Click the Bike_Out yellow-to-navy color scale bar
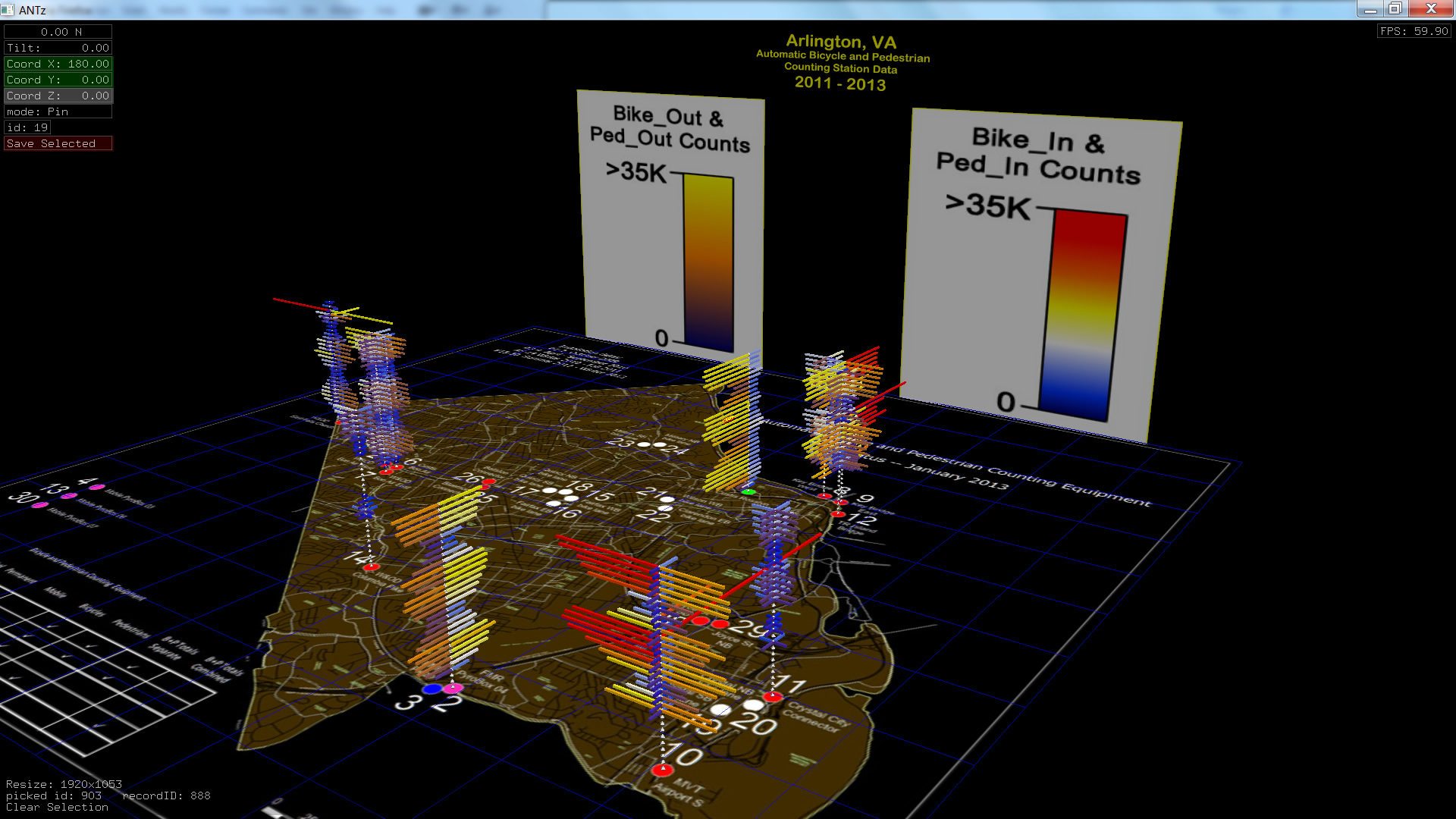This screenshot has width=1456, height=819. point(708,262)
